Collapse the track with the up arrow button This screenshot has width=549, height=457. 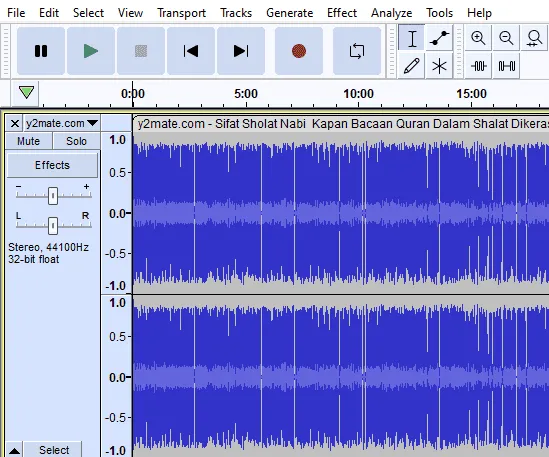[x=14, y=450]
